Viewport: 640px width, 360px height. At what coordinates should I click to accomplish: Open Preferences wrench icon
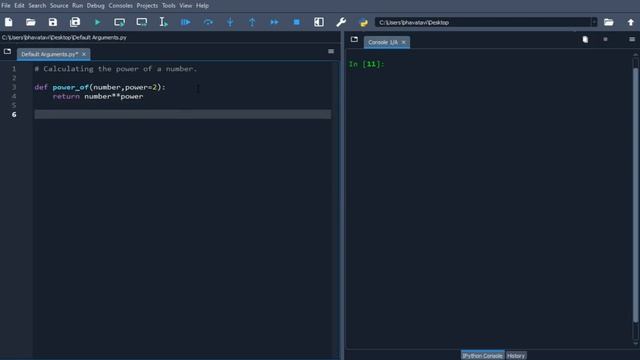coord(341,22)
